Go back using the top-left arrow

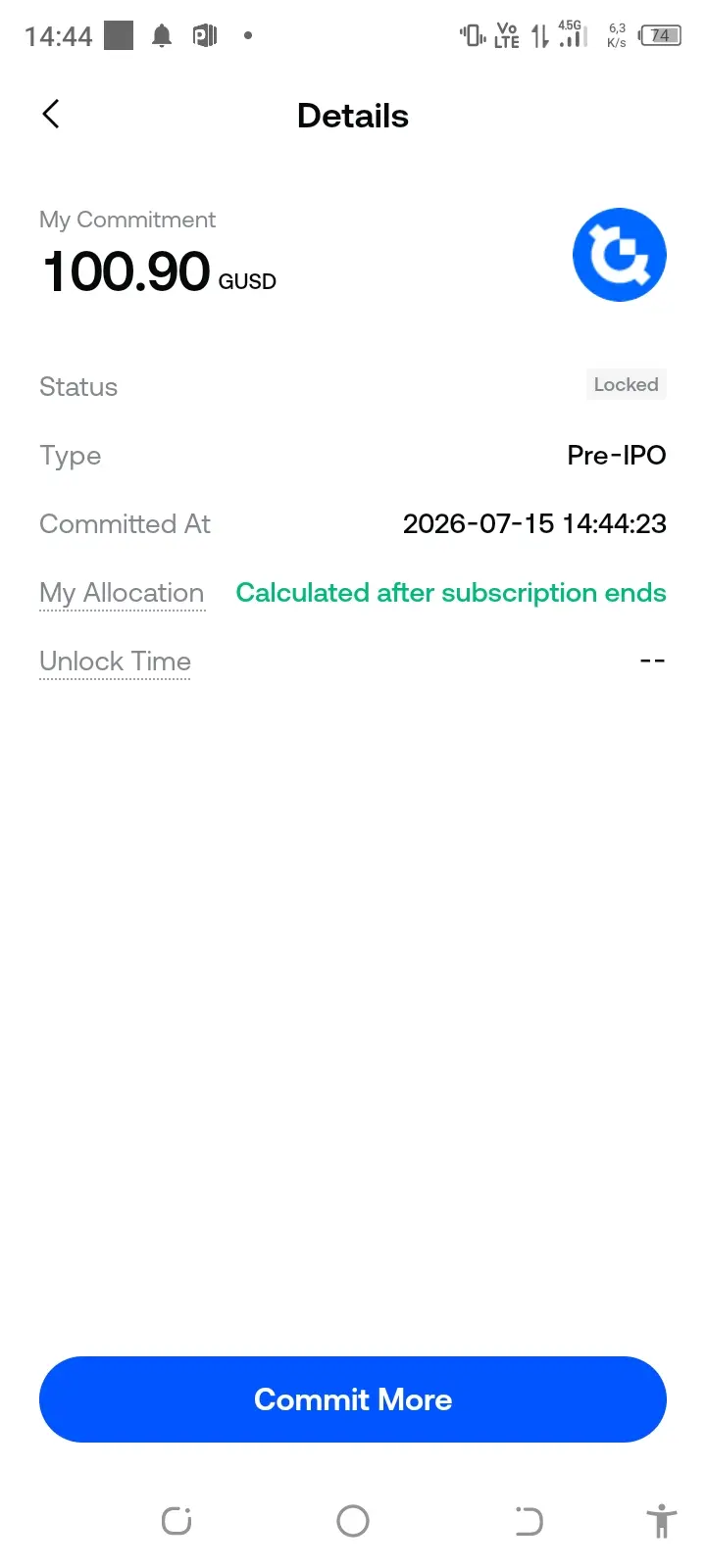pos(51,114)
